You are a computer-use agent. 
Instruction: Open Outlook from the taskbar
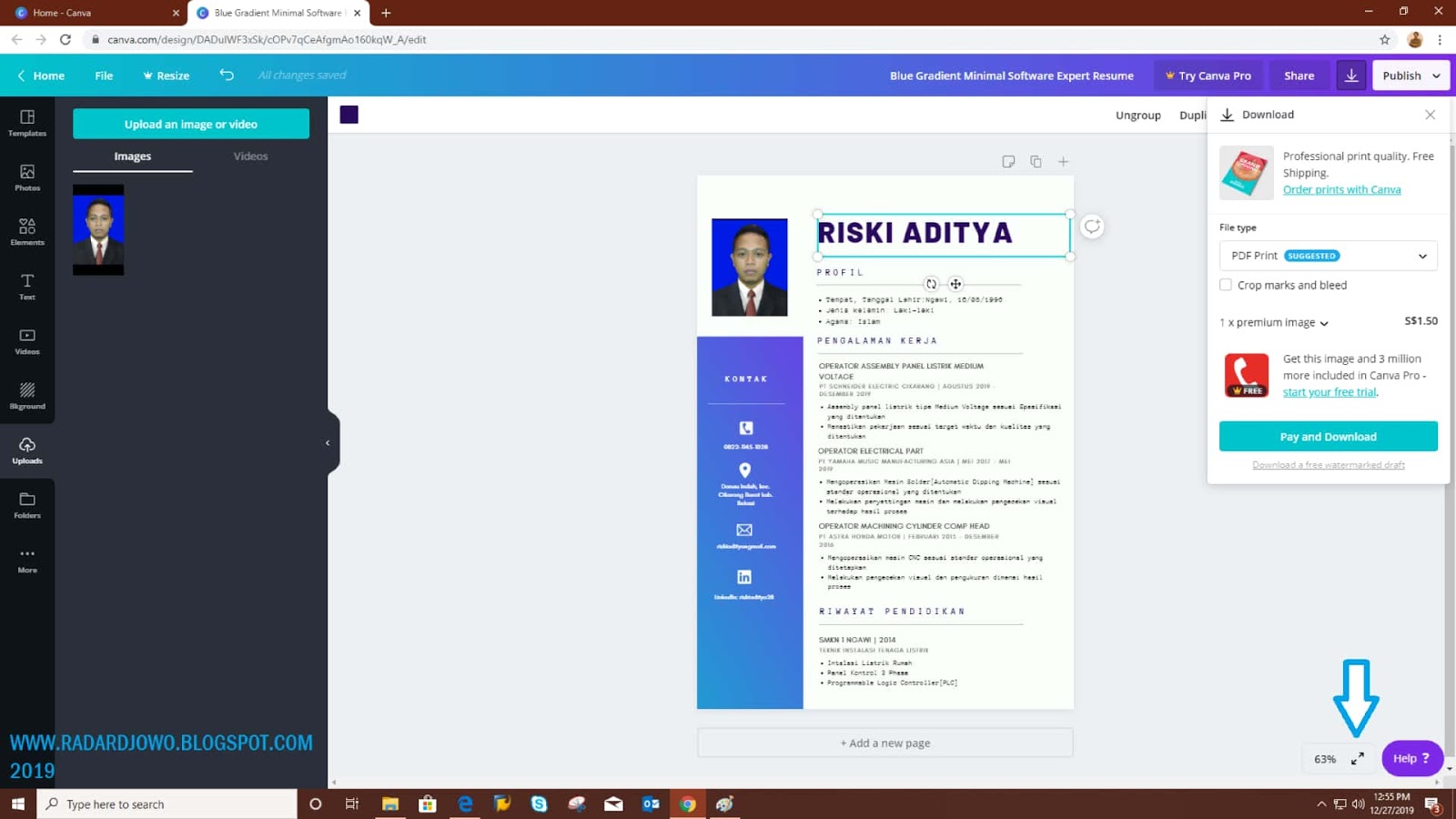651,804
